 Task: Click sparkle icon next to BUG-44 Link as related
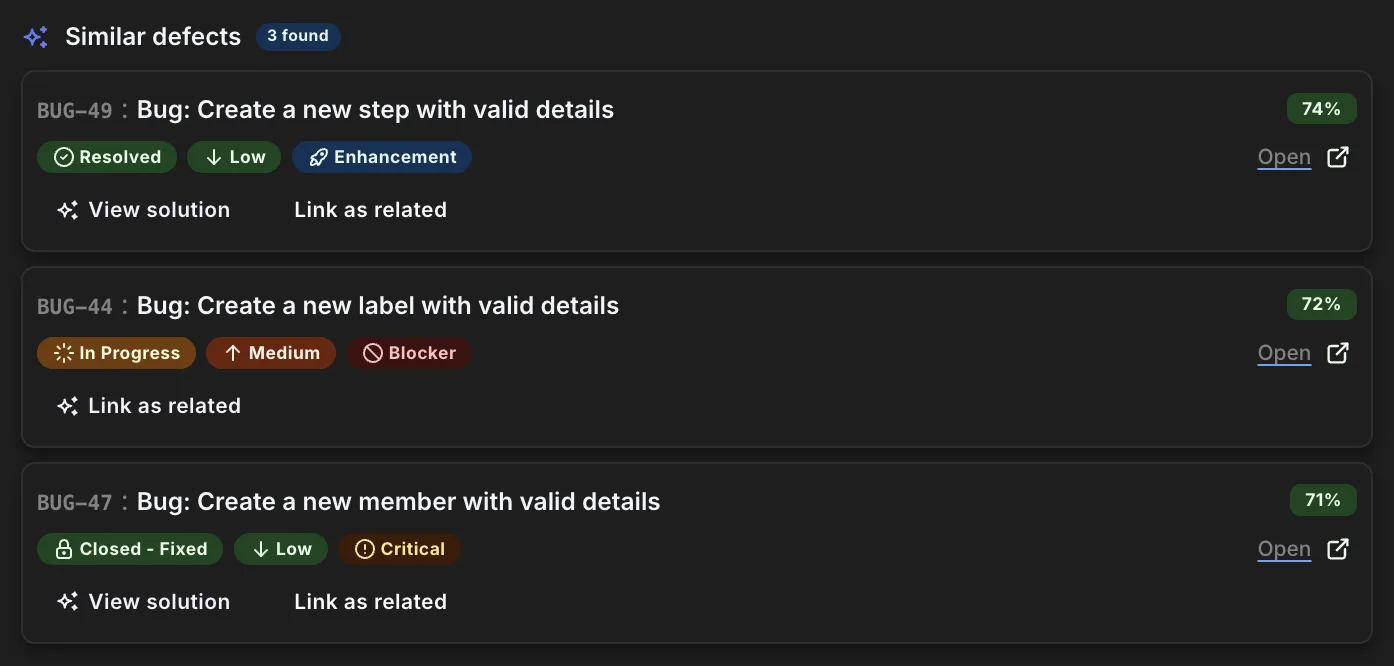coord(67,407)
